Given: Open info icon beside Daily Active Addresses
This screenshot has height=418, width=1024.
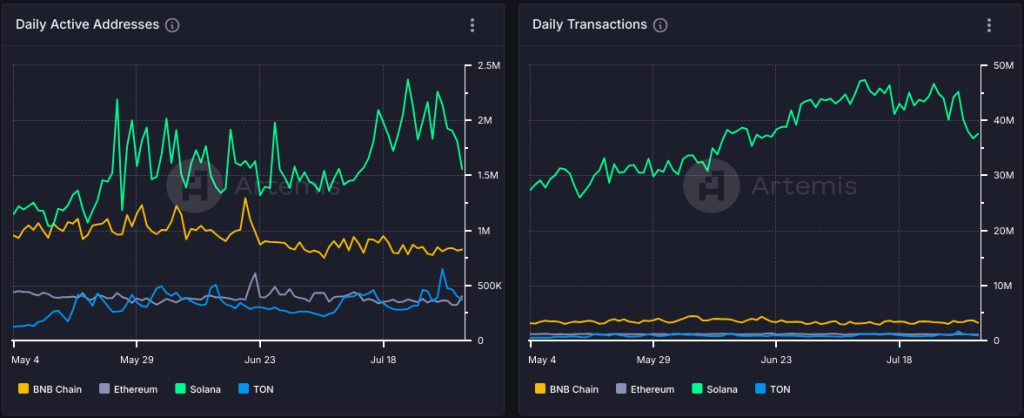Looking at the screenshot, I should tap(172, 25).
